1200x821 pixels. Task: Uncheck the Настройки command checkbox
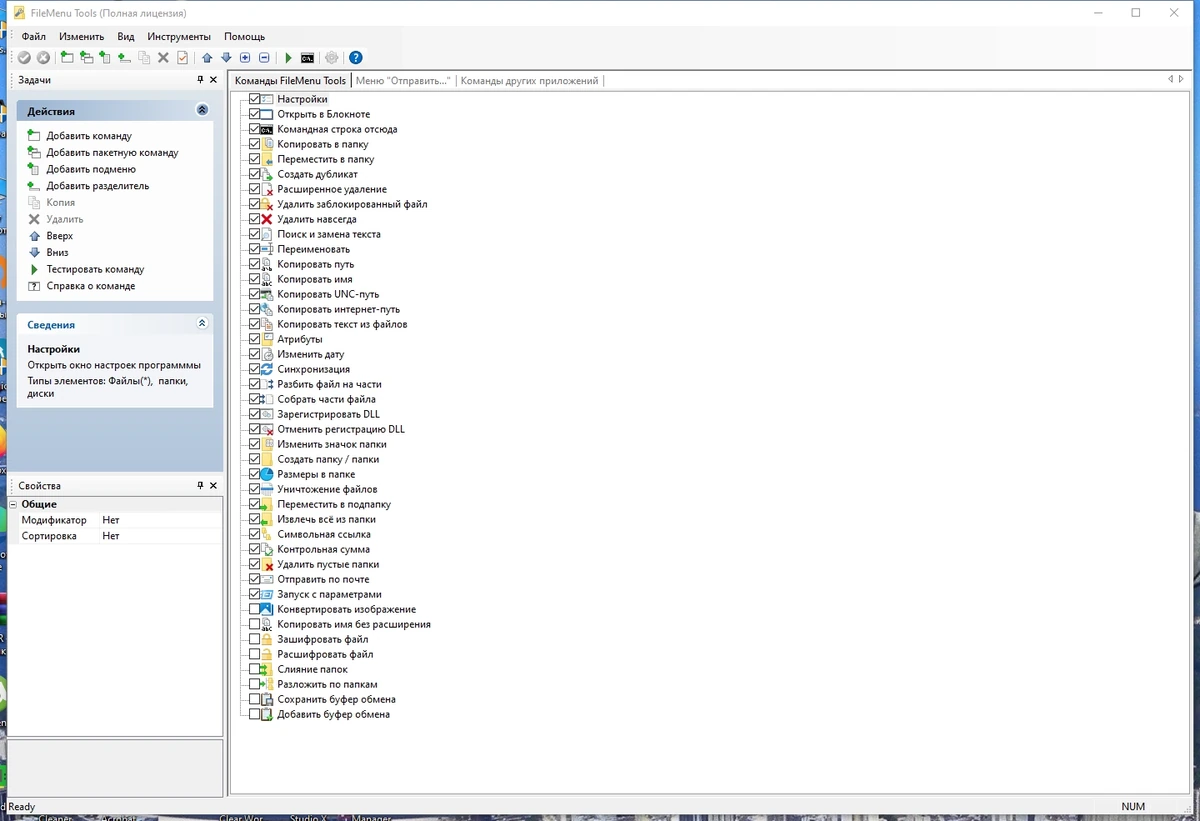[x=254, y=99]
